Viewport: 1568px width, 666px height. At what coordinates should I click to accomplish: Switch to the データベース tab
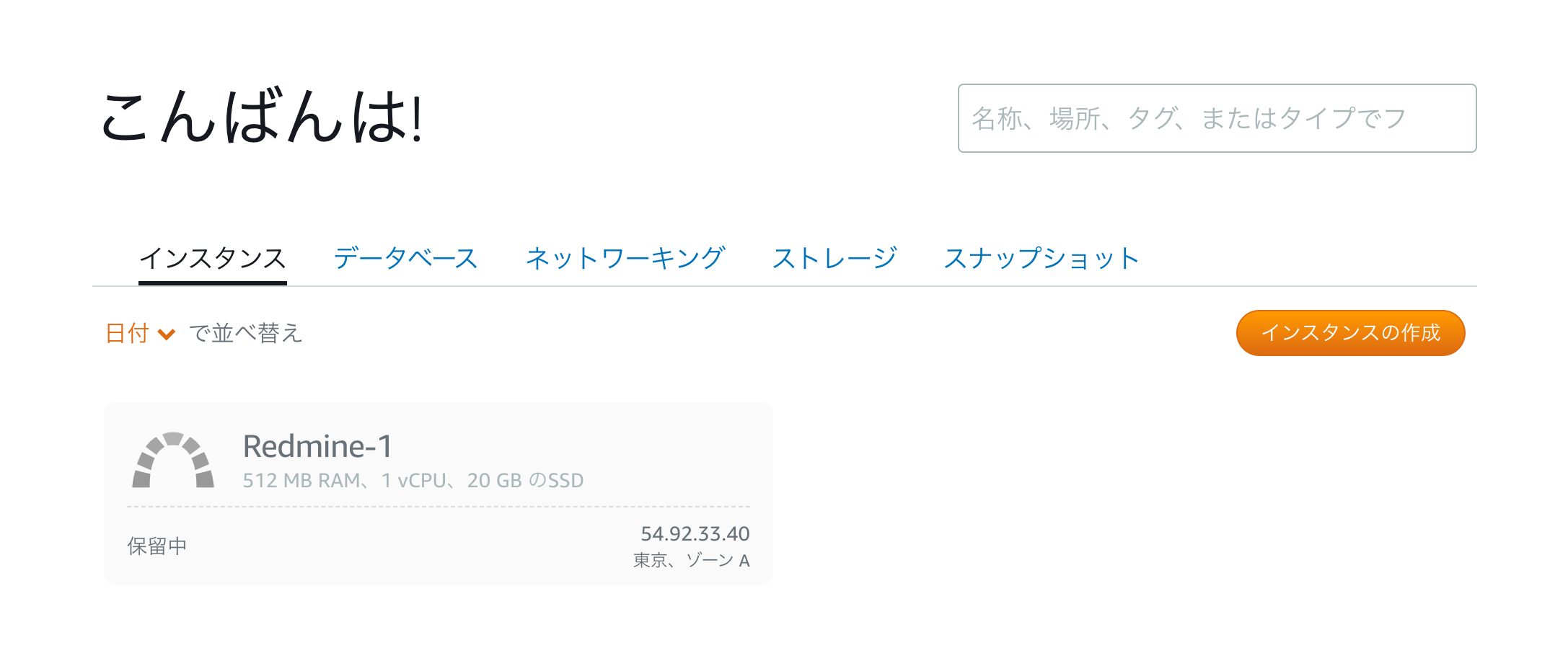pyautogui.click(x=405, y=258)
